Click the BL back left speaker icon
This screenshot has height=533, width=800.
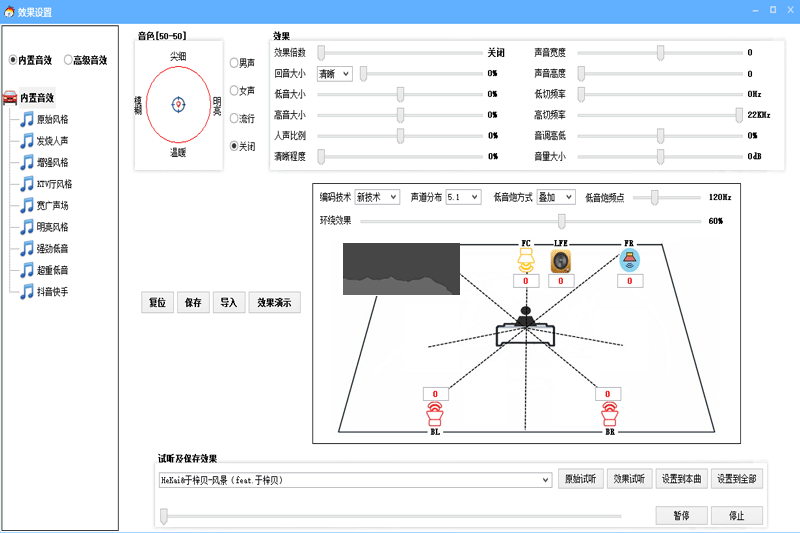tap(435, 414)
